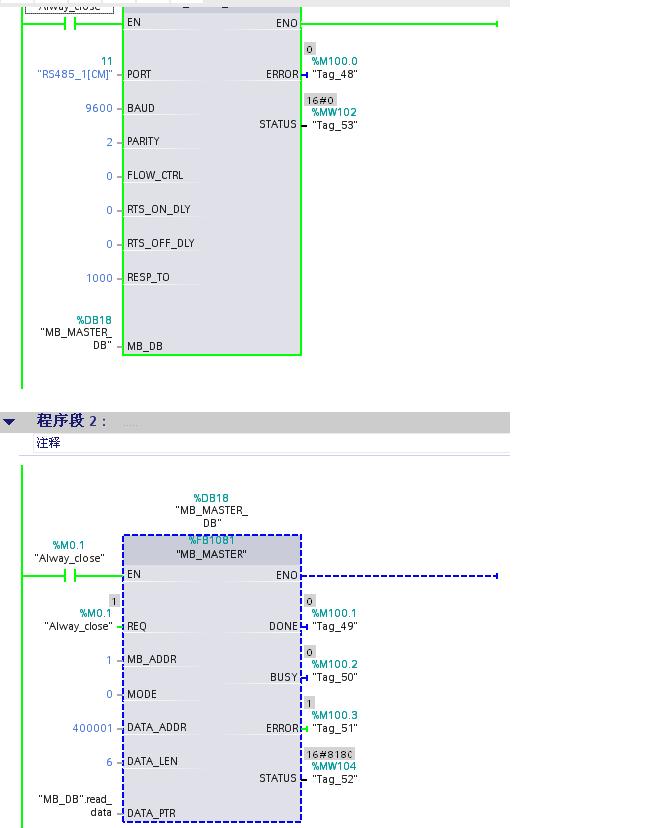This screenshot has height=828, width=655.
Task: Click the "Alway_close" contact on MB_MASTER EN
Action: [x=70, y=576]
